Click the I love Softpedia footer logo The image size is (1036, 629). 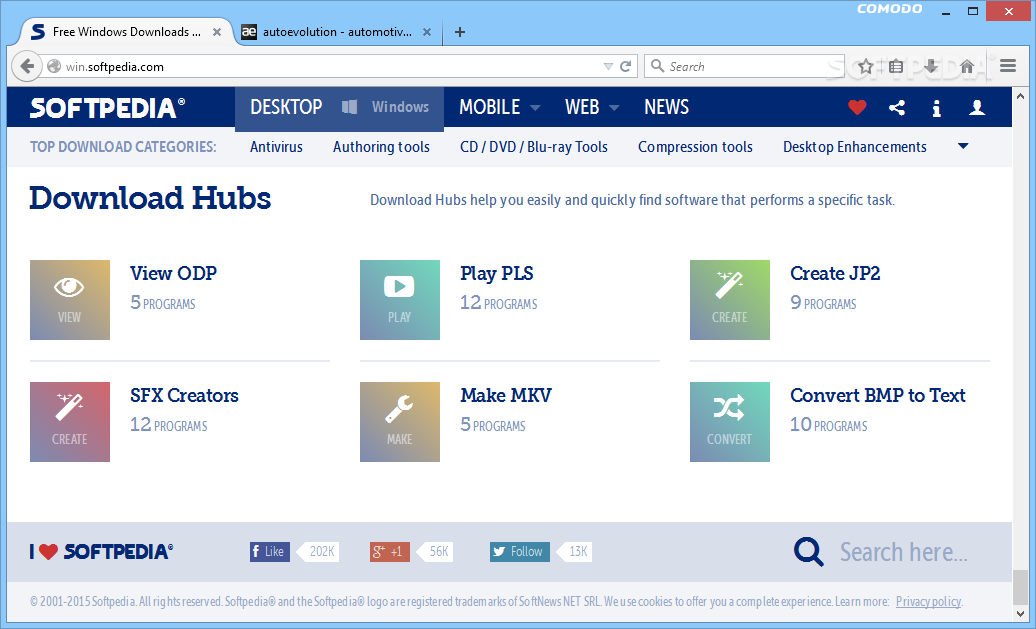[x=102, y=552]
